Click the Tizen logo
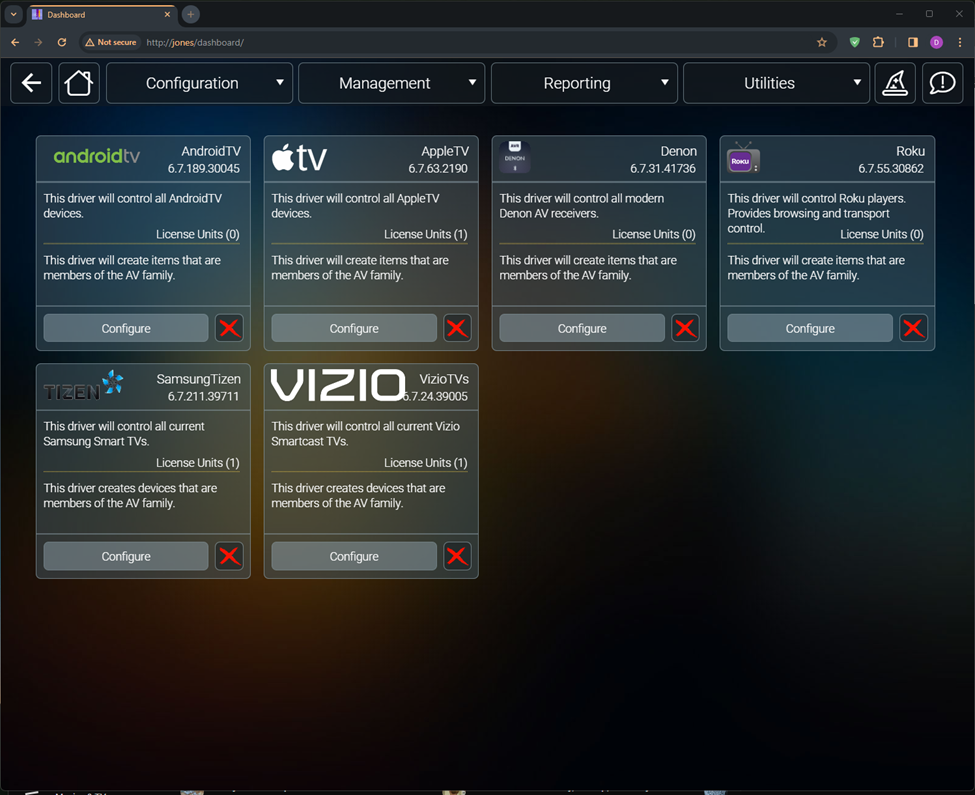975x795 pixels. point(83,386)
